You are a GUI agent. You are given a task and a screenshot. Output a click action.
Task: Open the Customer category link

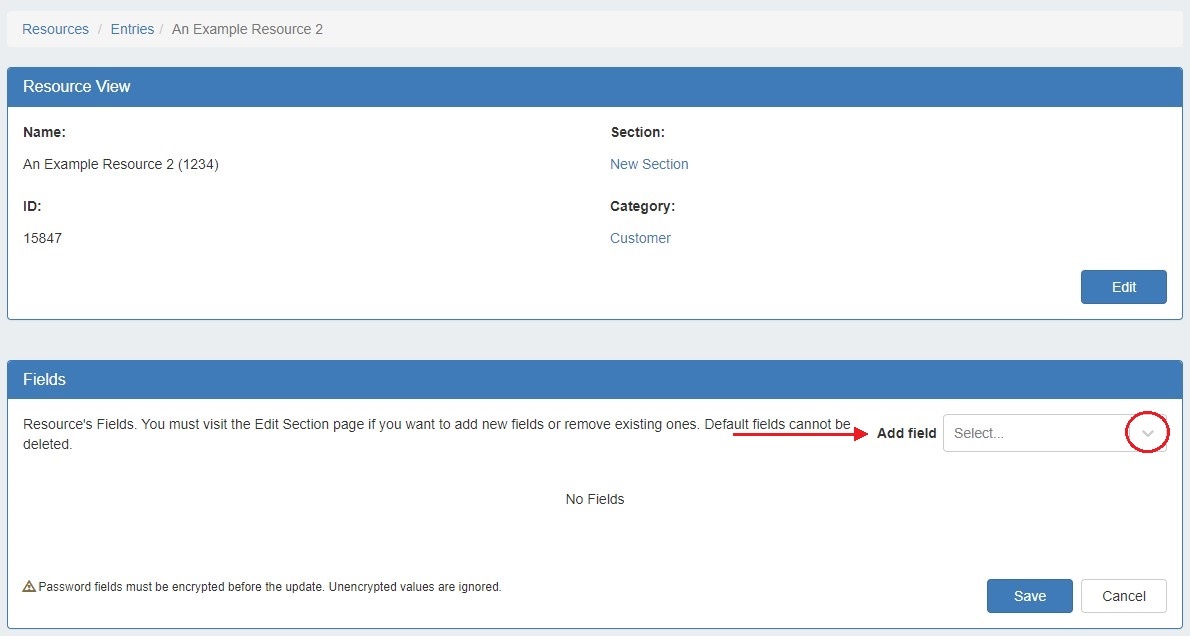coord(640,238)
